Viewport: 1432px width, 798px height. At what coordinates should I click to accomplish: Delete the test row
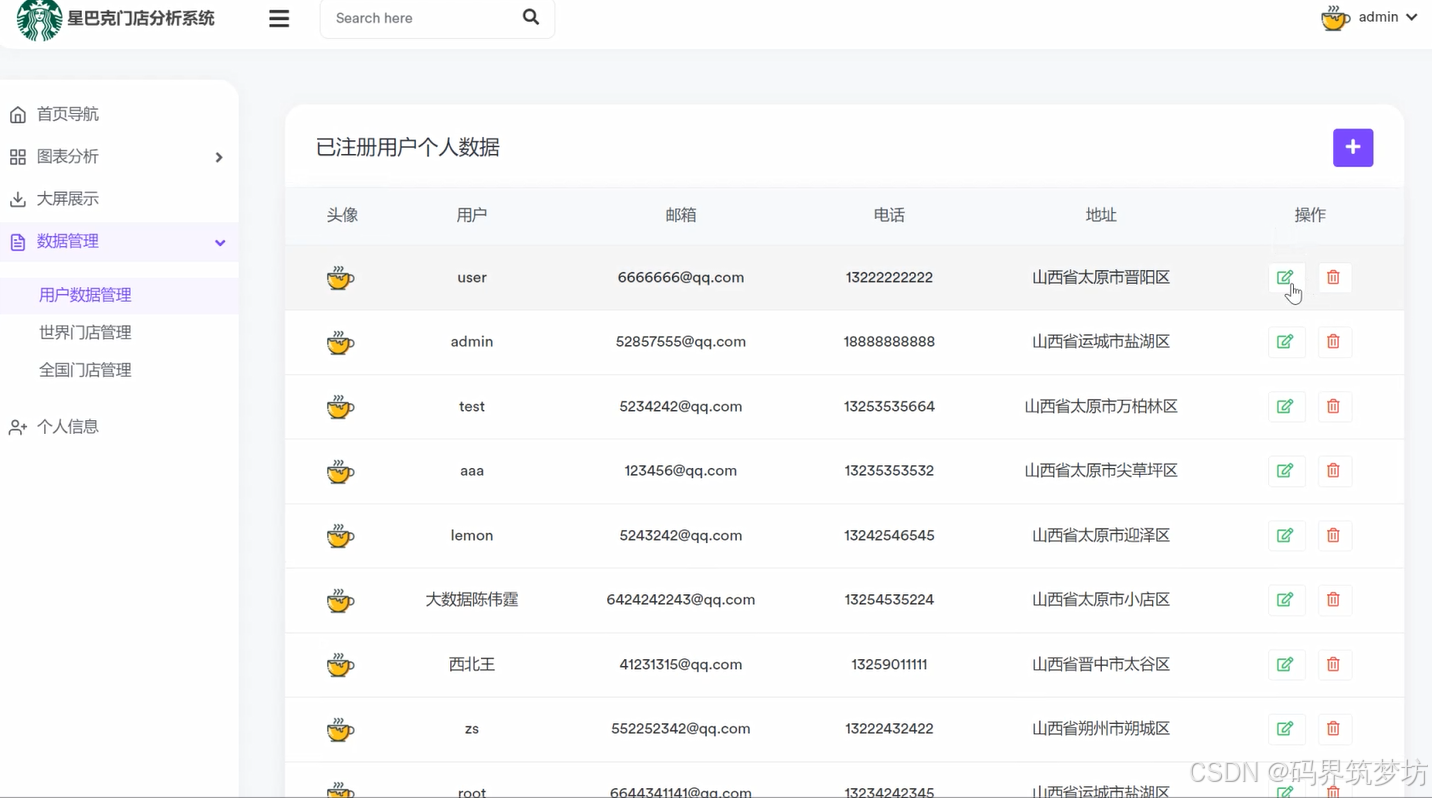click(x=1333, y=406)
